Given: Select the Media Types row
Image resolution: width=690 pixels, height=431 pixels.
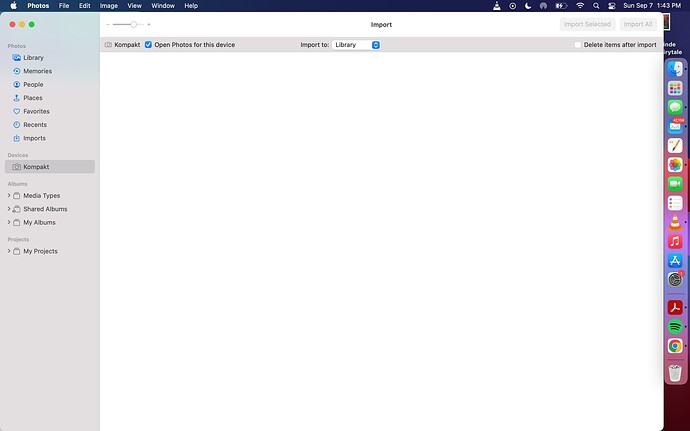Looking at the screenshot, I should point(50,195).
